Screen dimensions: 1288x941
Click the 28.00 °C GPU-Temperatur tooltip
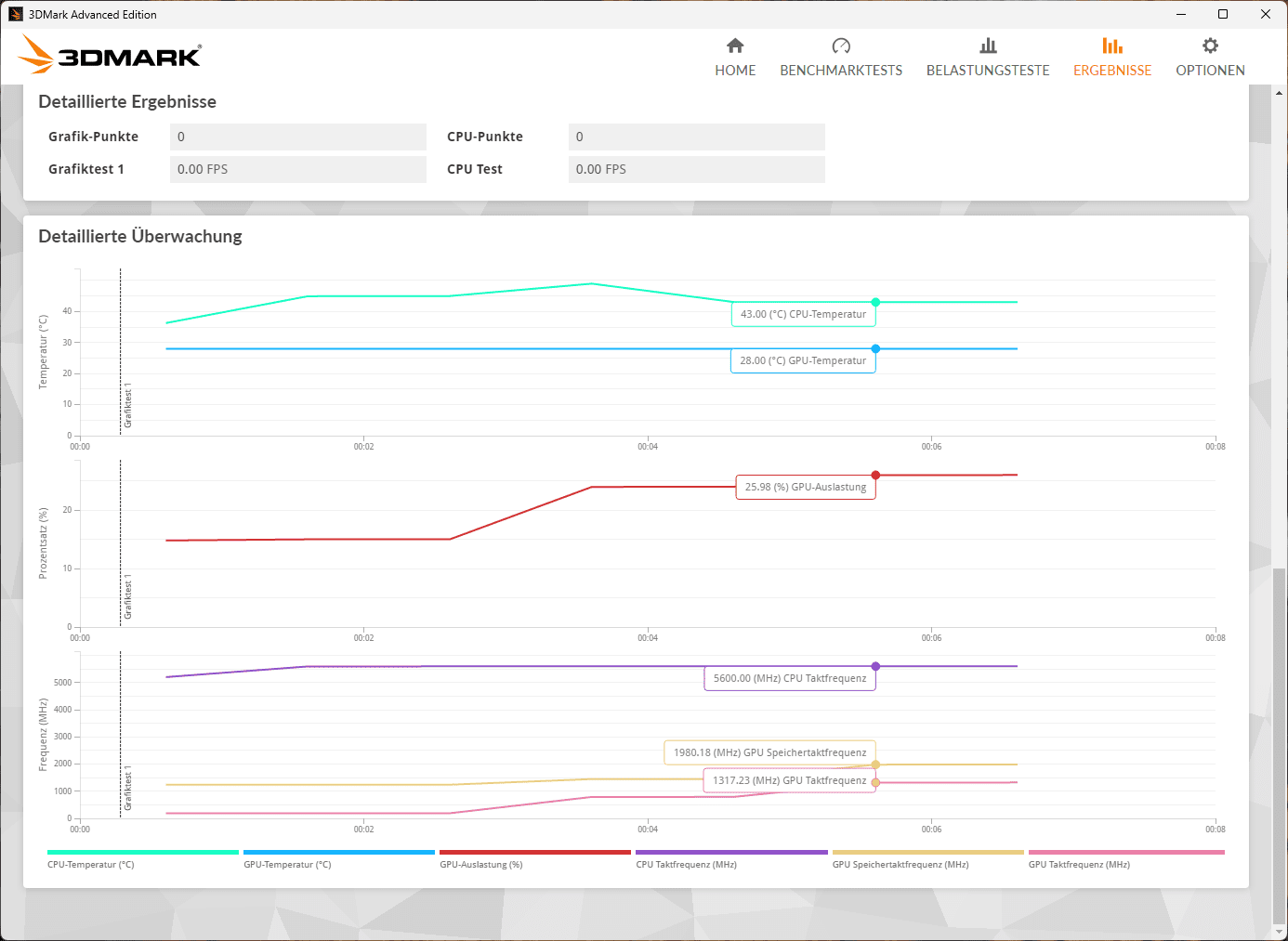804,360
